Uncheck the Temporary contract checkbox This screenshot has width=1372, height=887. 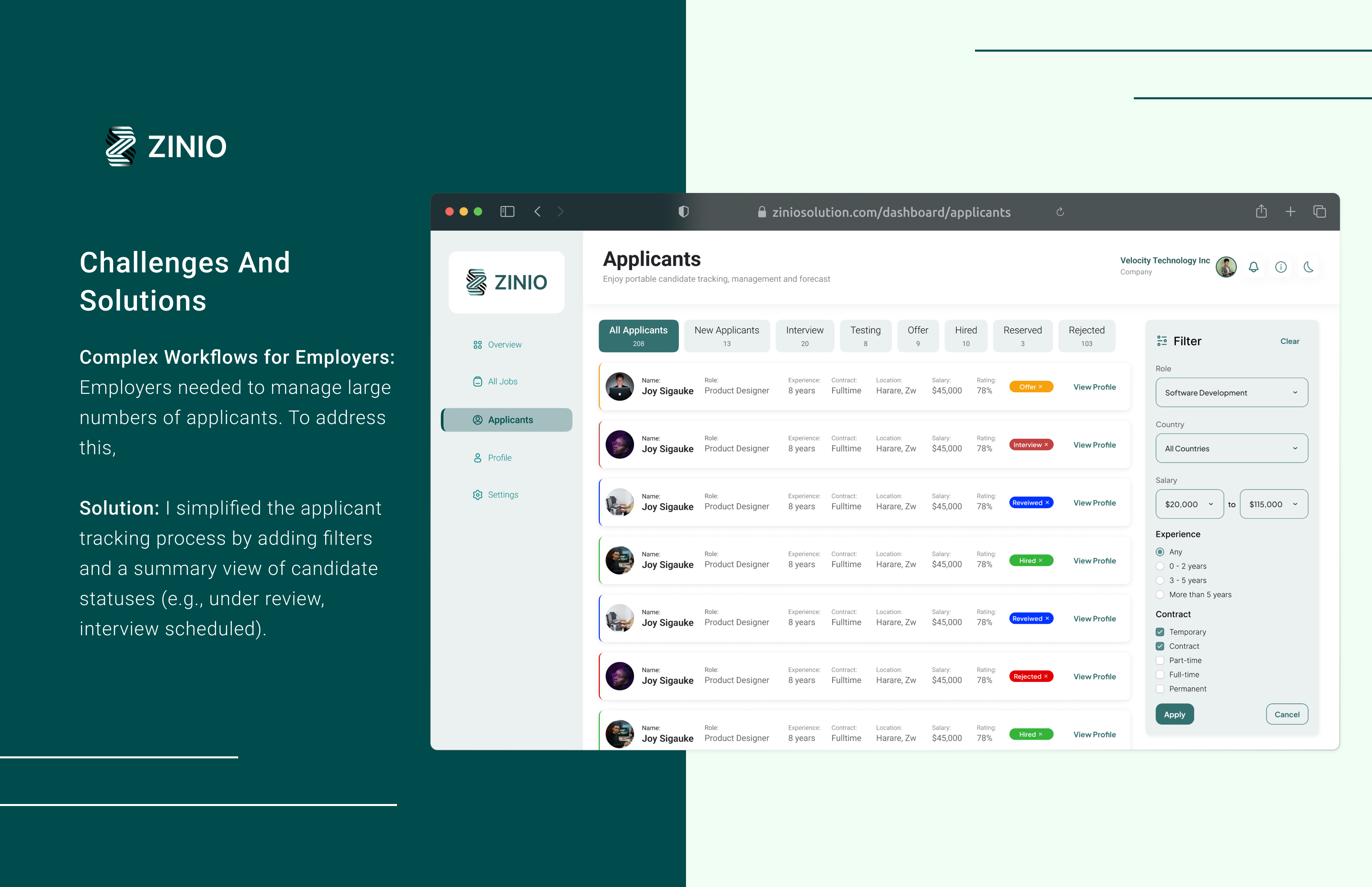[x=1160, y=632]
